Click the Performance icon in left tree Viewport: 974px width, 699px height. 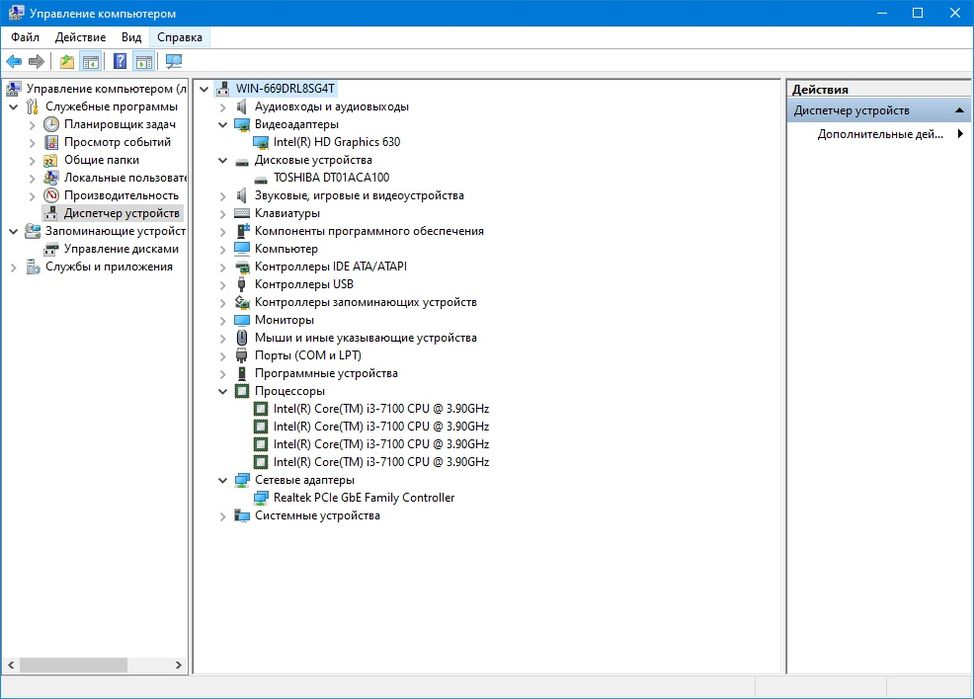pyautogui.click(x=51, y=196)
